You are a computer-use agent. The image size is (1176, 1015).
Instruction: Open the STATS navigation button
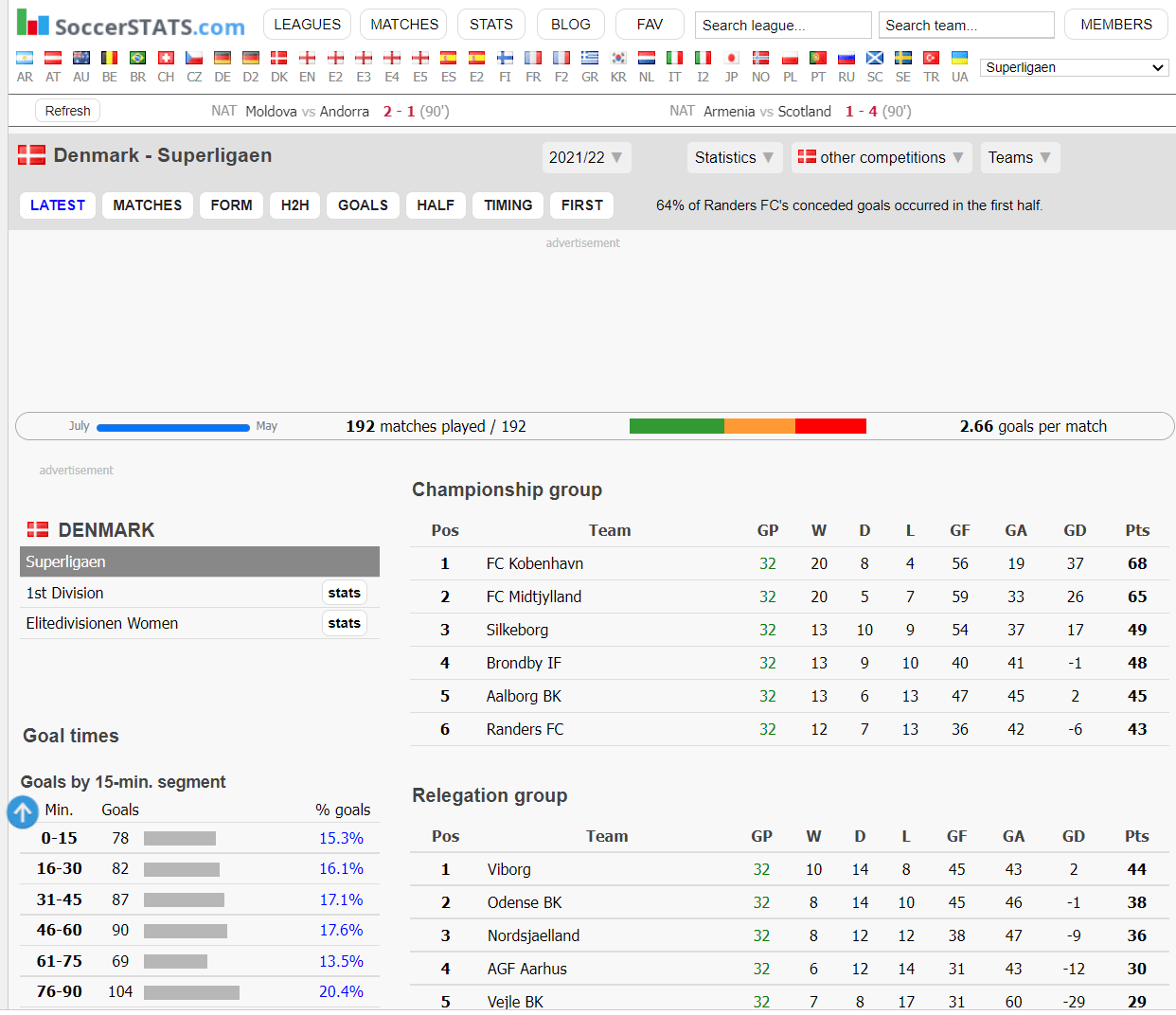491,25
